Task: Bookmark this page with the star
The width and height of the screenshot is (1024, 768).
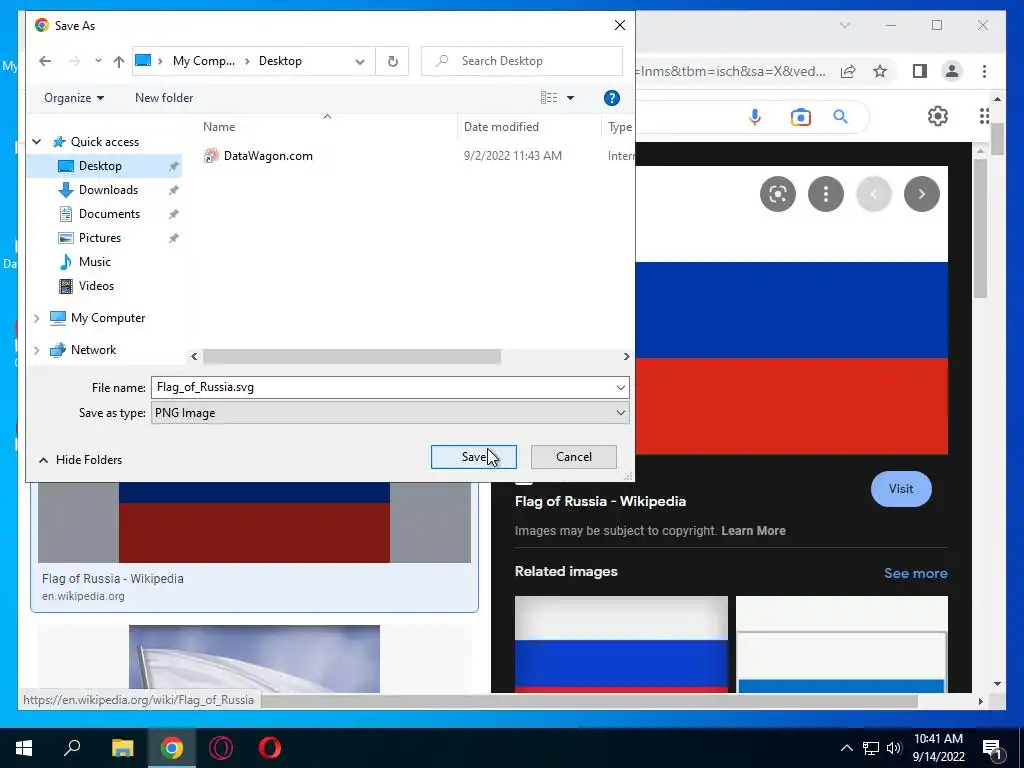Action: pos(880,71)
